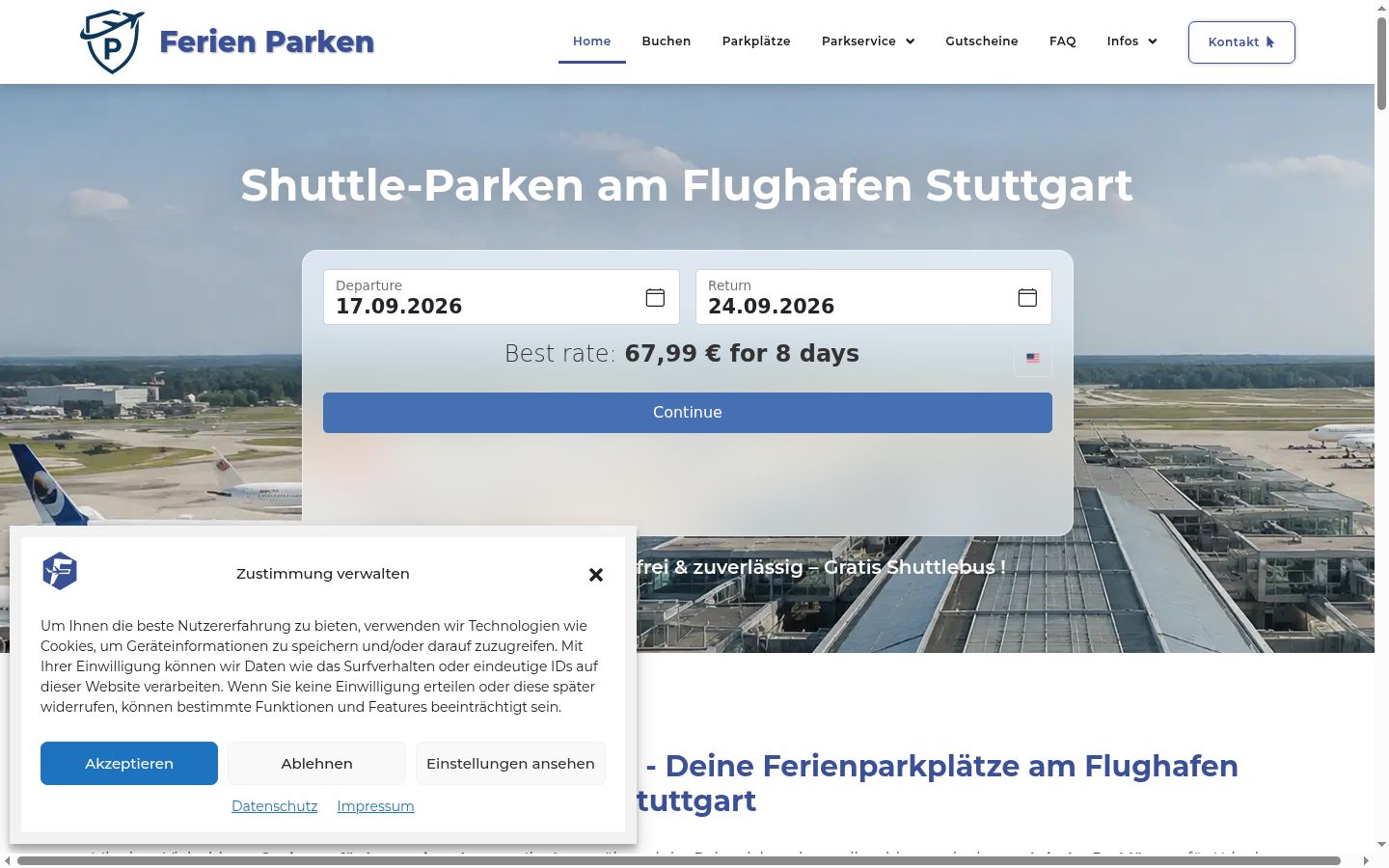Click Einstellungen ansehen button
This screenshot has height=868, width=1389.
pos(510,764)
